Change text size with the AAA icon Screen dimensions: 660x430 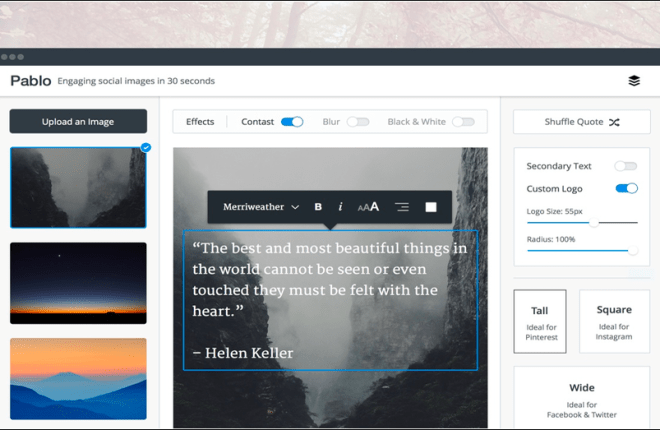coord(368,207)
